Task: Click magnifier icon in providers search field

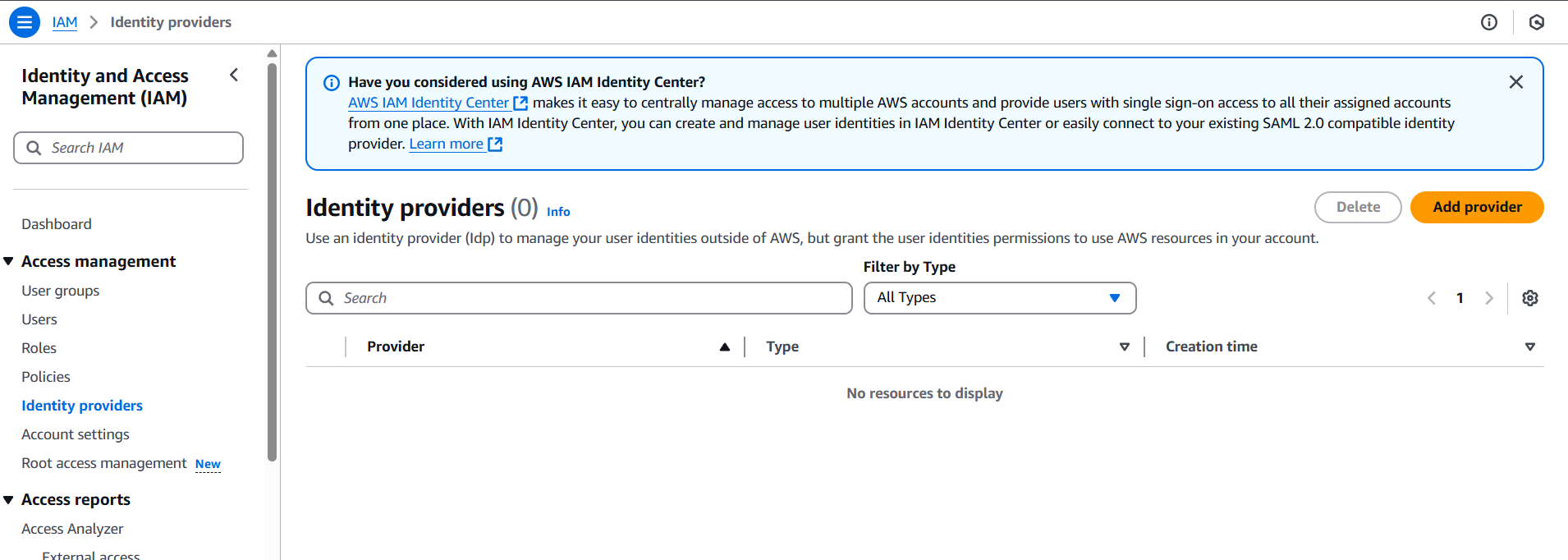Action: 326,298
